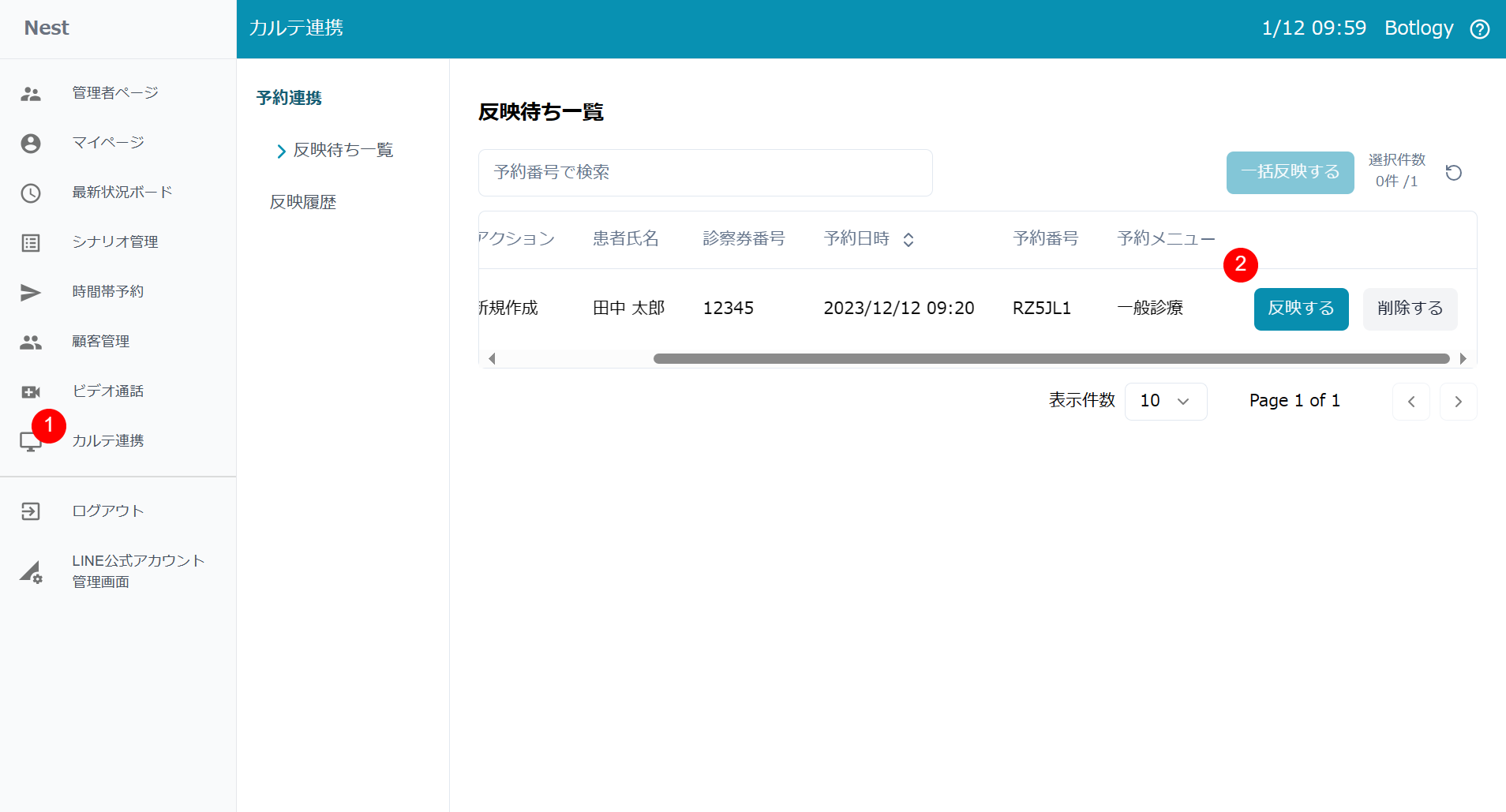
Task: Sort the table by 予約日時
Action: [x=908, y=240]
